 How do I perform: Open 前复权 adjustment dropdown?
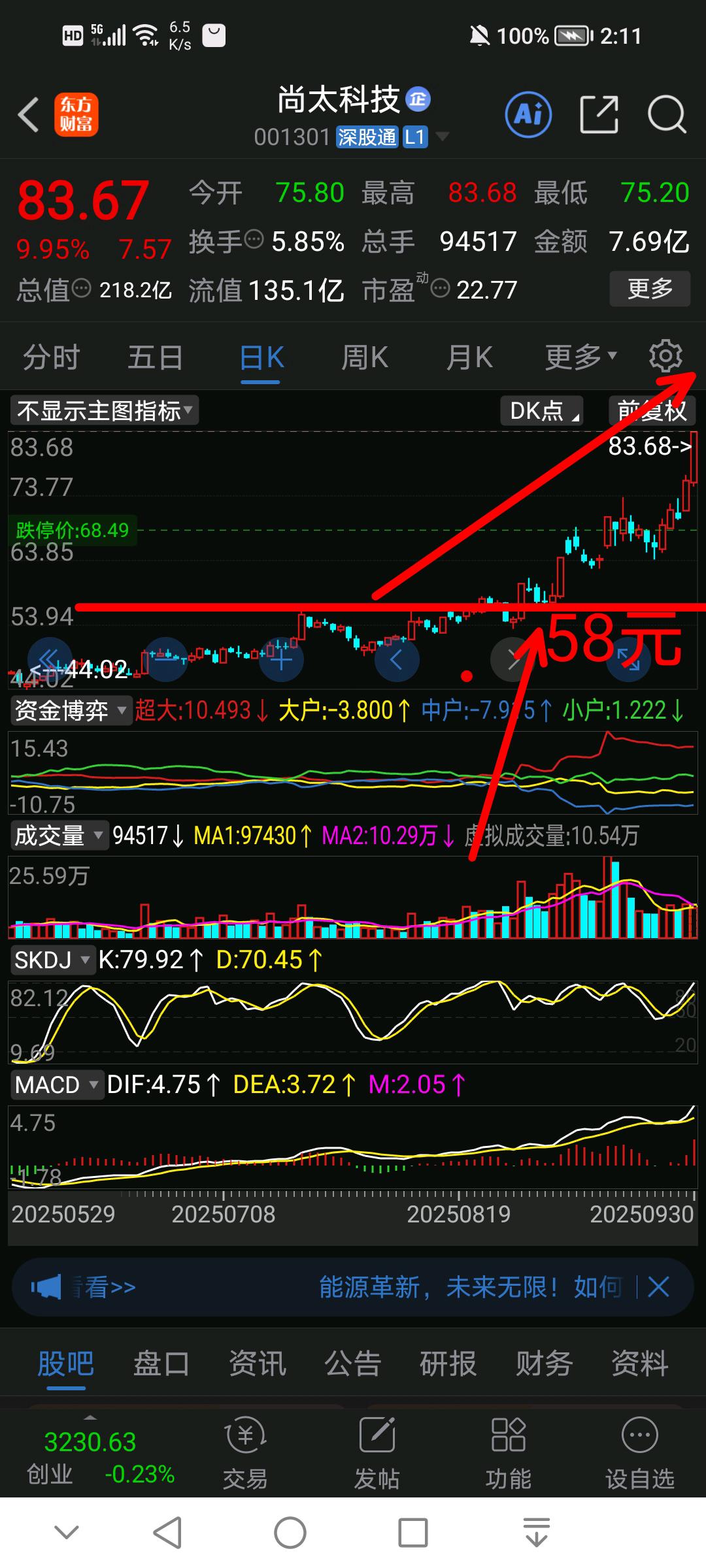click(x=651, y=411)
